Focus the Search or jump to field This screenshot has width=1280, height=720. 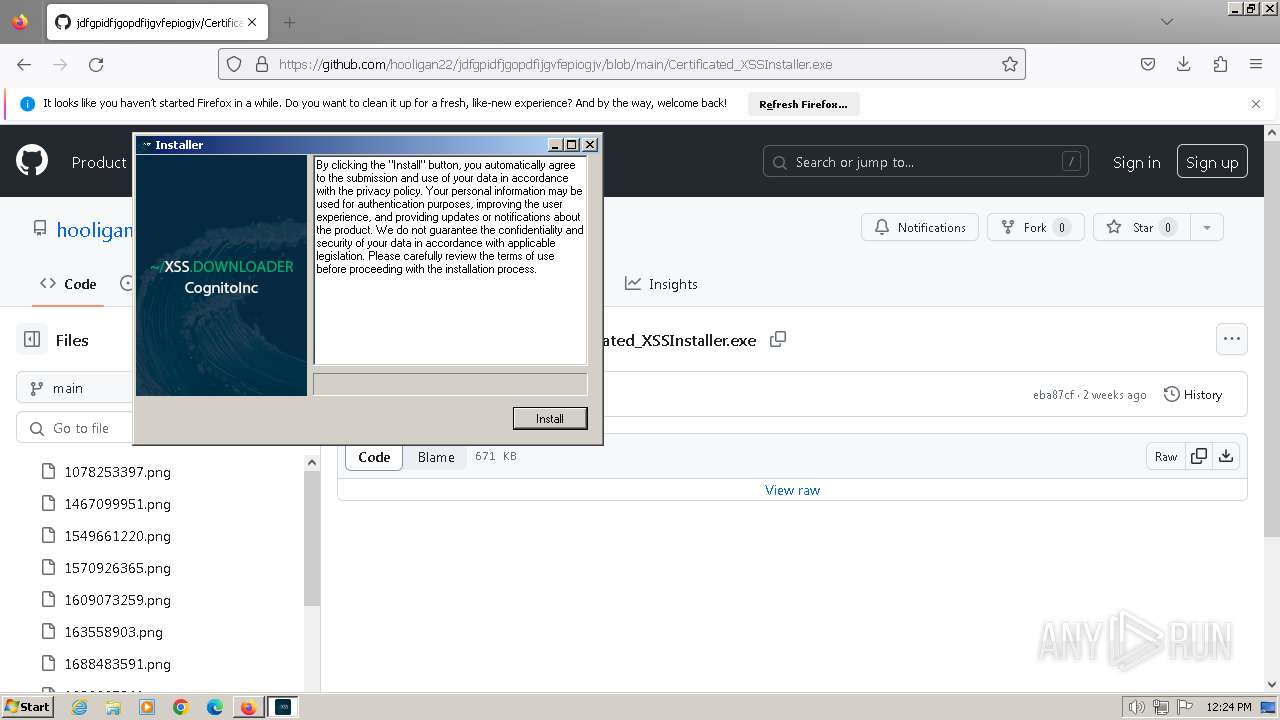(927, 162)
